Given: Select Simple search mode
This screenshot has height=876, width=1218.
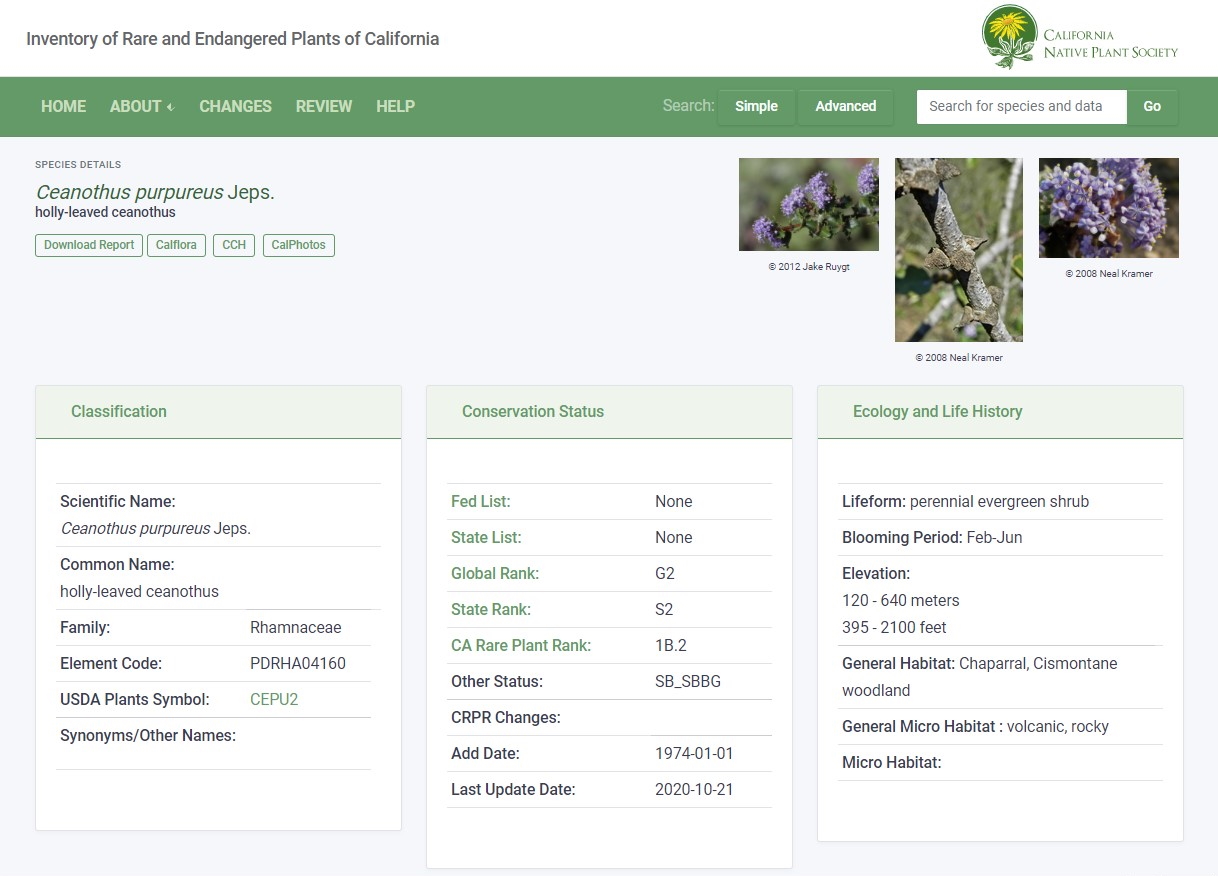Looking at the screenshot, I should tap(756, 106).
